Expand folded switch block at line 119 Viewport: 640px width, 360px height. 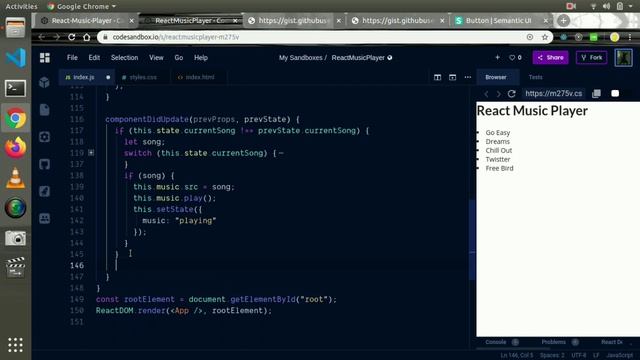pyautogui.click(x=91, y=153)
